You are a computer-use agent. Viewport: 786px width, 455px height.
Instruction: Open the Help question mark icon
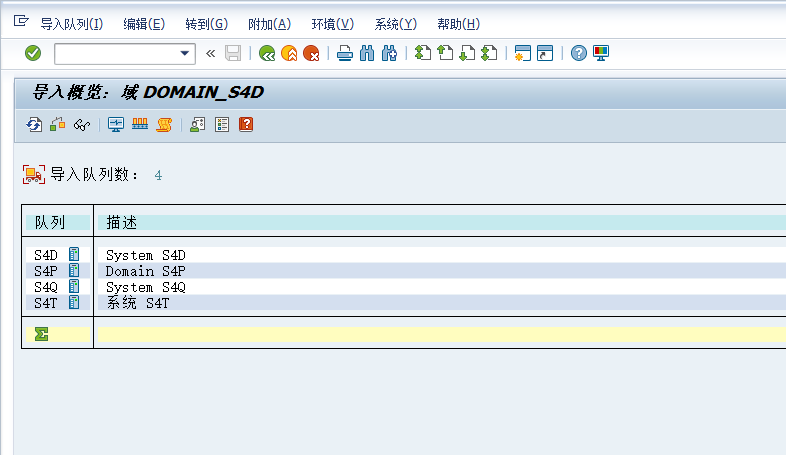(578, 53)
